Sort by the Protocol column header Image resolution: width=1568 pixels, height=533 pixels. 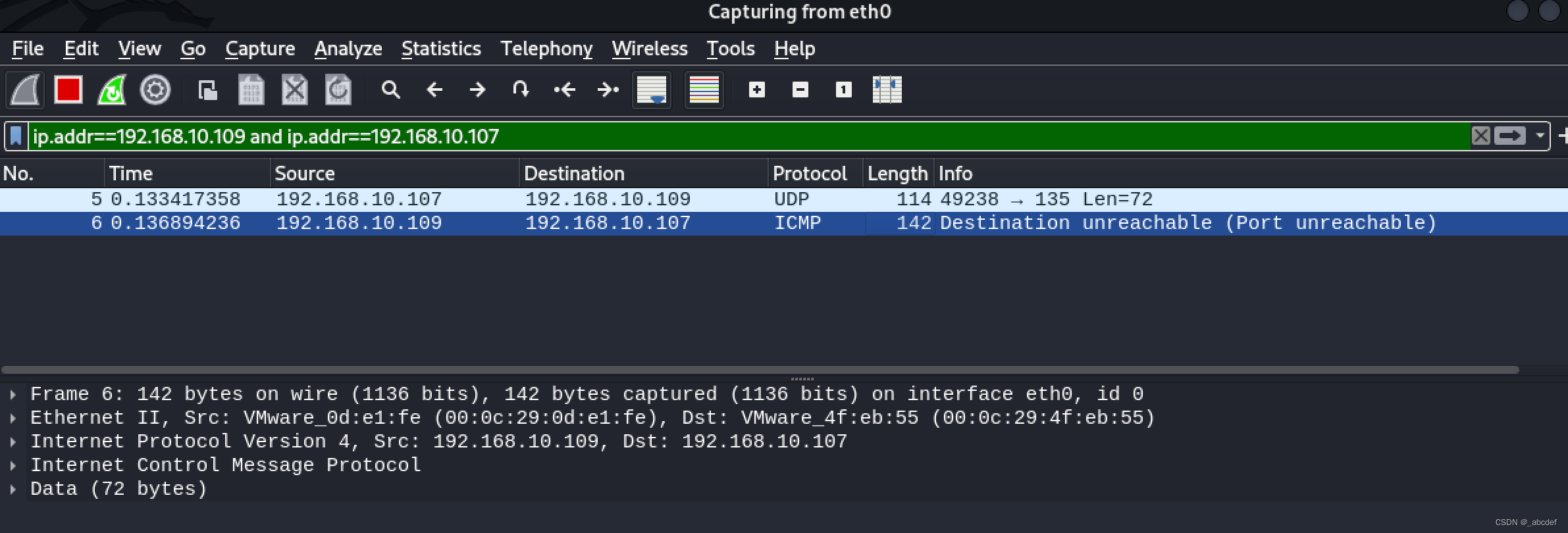pyautogui.click(x=816, y=174)
